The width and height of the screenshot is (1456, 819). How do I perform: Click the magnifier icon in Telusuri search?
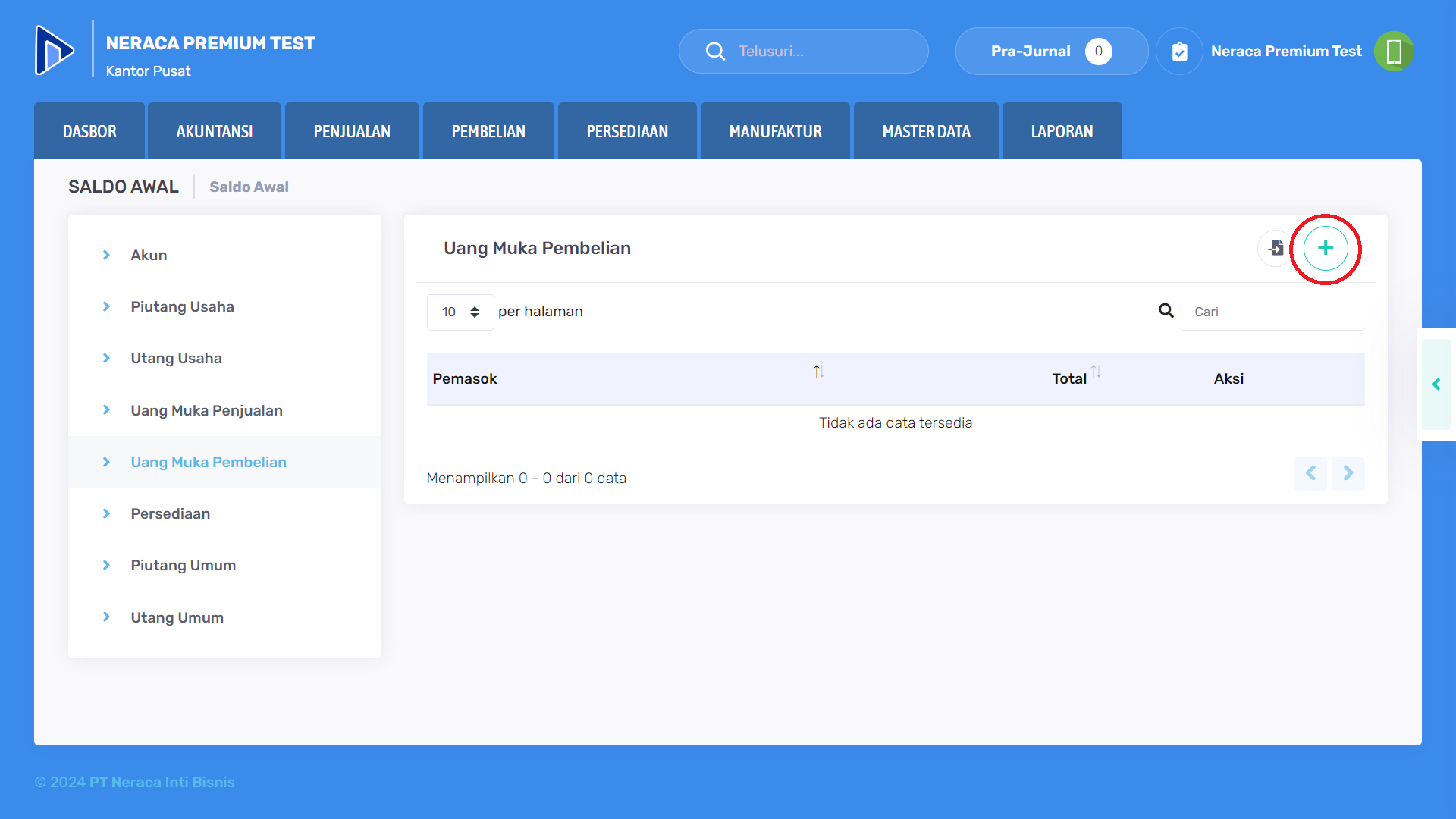(715, 51)
